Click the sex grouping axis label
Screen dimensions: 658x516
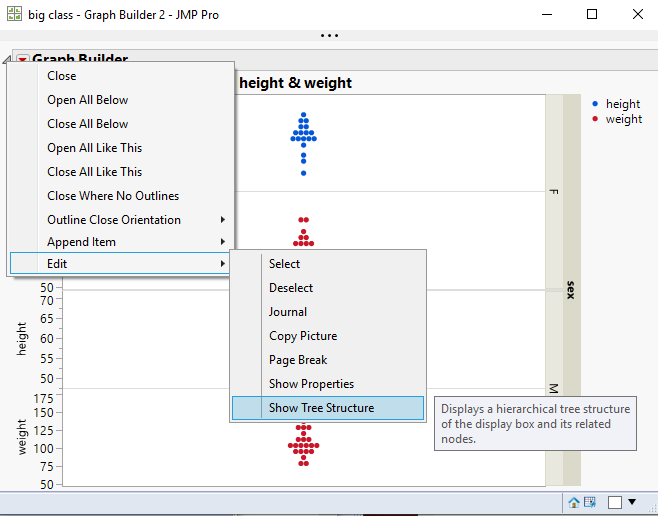click(x=570, y=290)
